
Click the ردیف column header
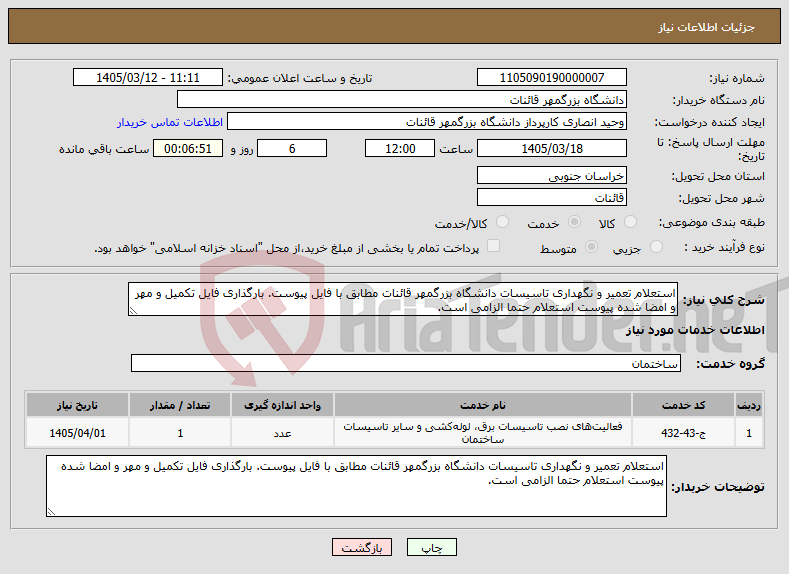(749, 405)
